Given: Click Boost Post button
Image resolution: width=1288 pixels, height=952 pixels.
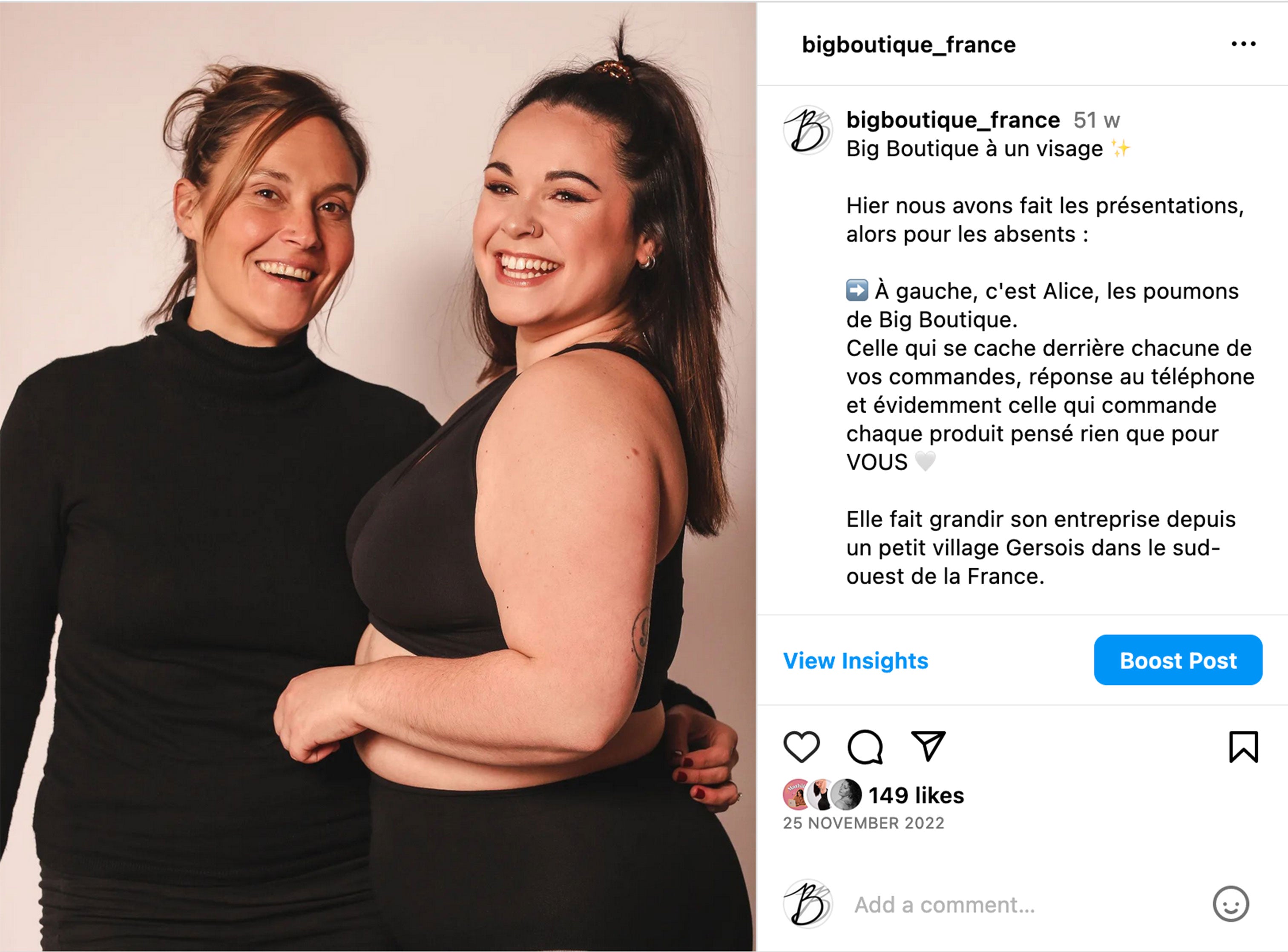Looking at the screenshot, I should click(x=1178, y=660).
